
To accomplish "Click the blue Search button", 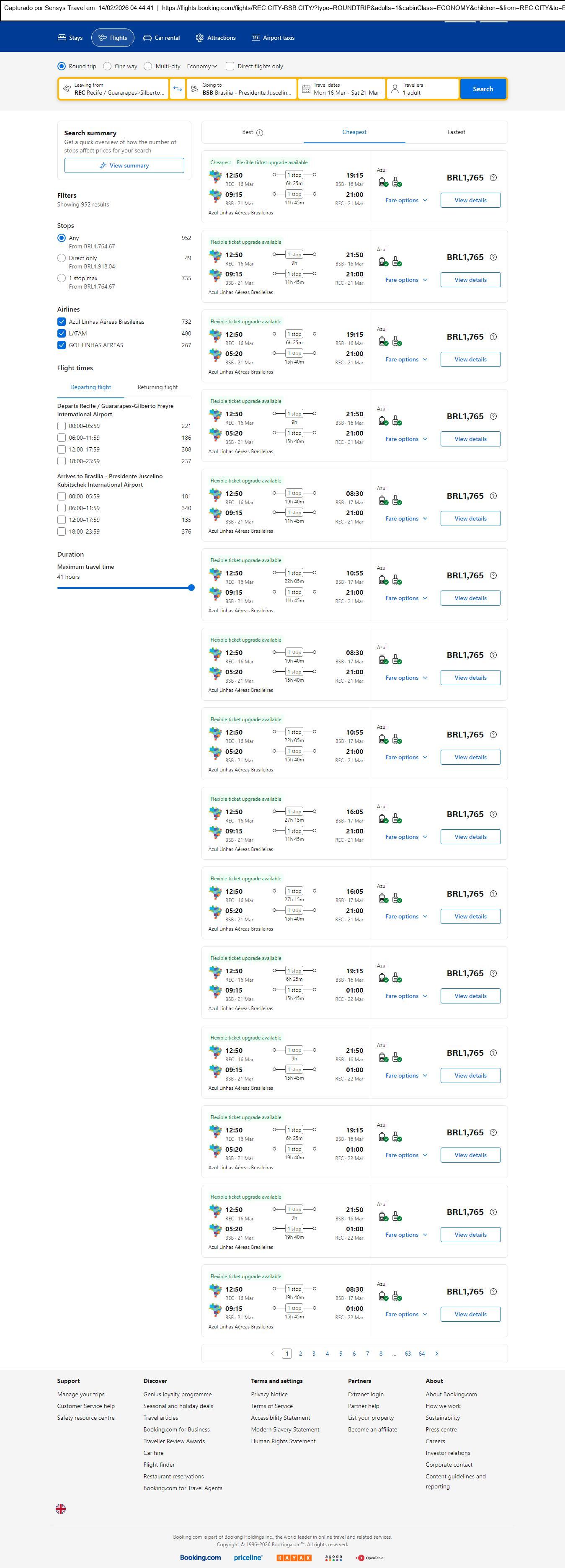I will coord(483,89).
